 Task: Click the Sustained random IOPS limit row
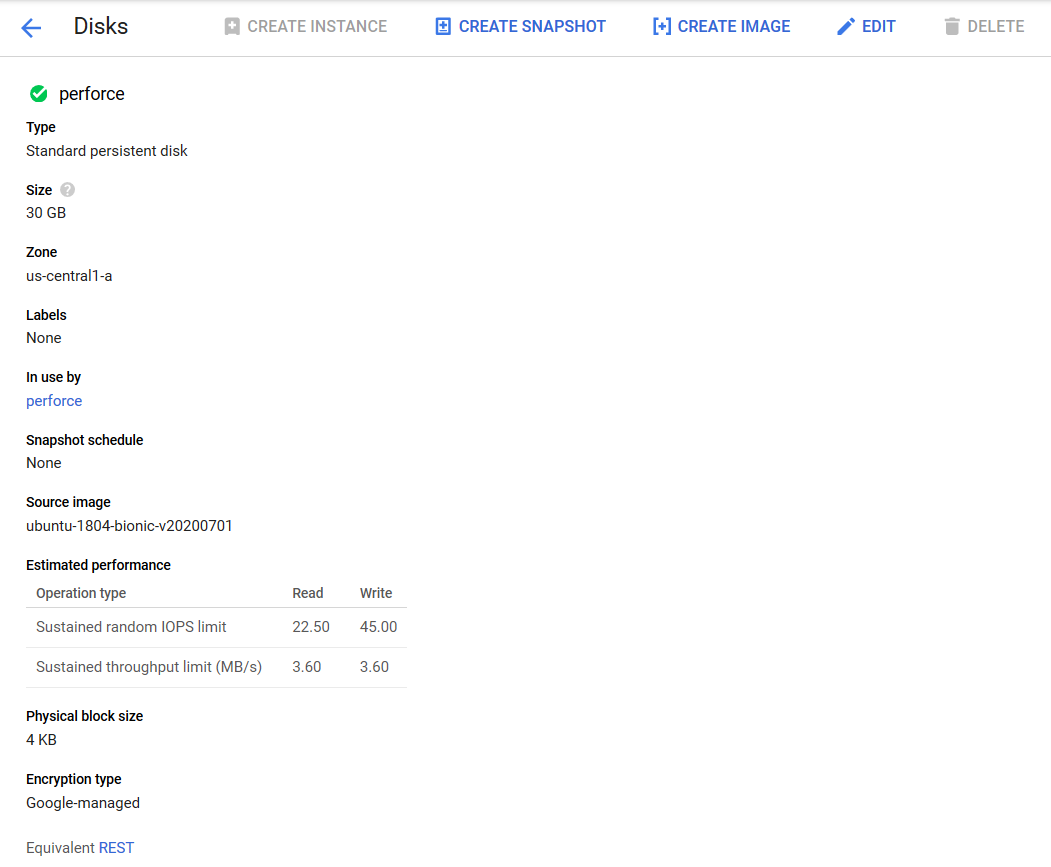(x=217, y=627)
